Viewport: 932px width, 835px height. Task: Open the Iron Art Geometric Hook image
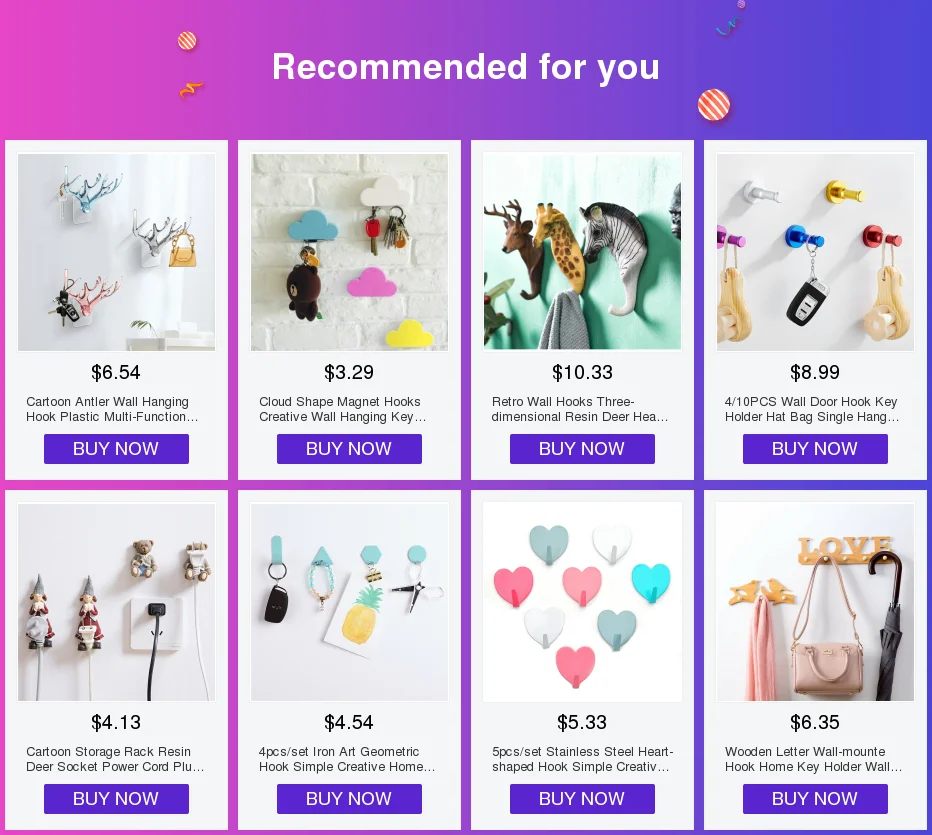(350, 602)
